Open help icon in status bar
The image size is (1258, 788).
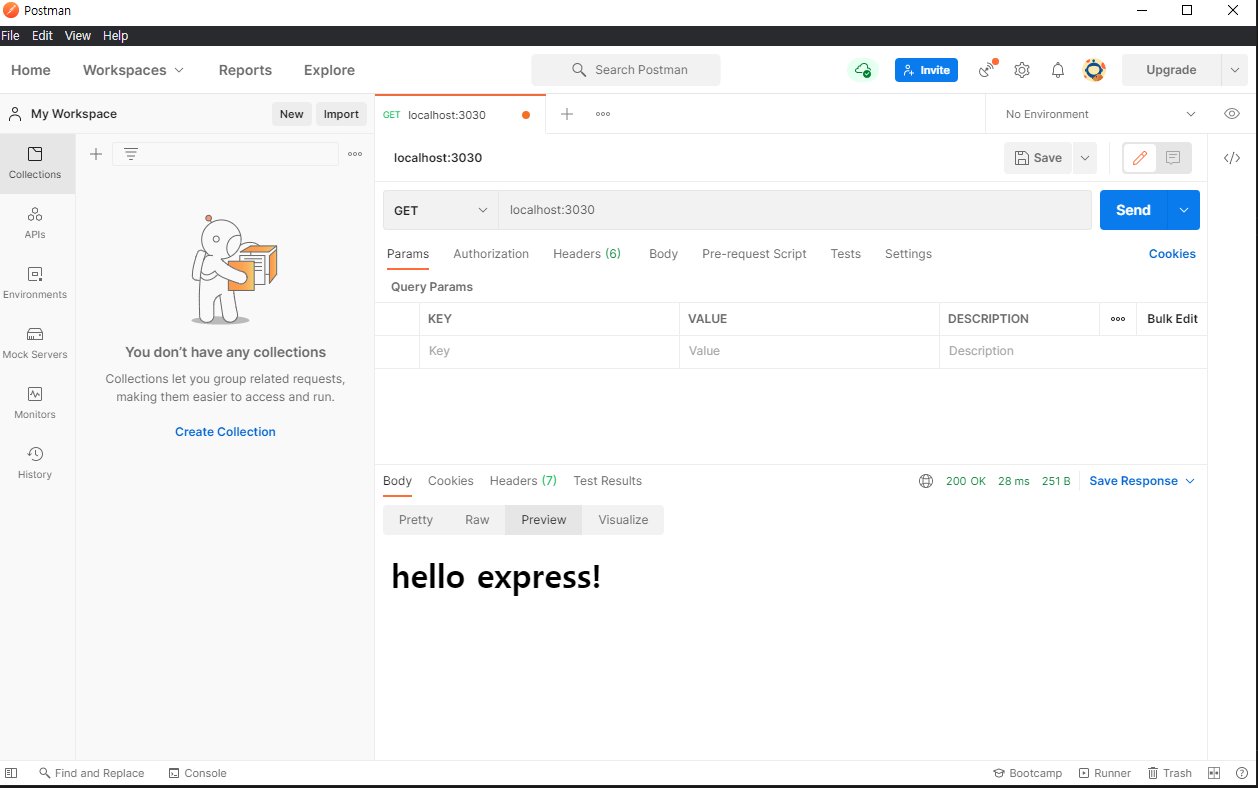click(1242, 773)
